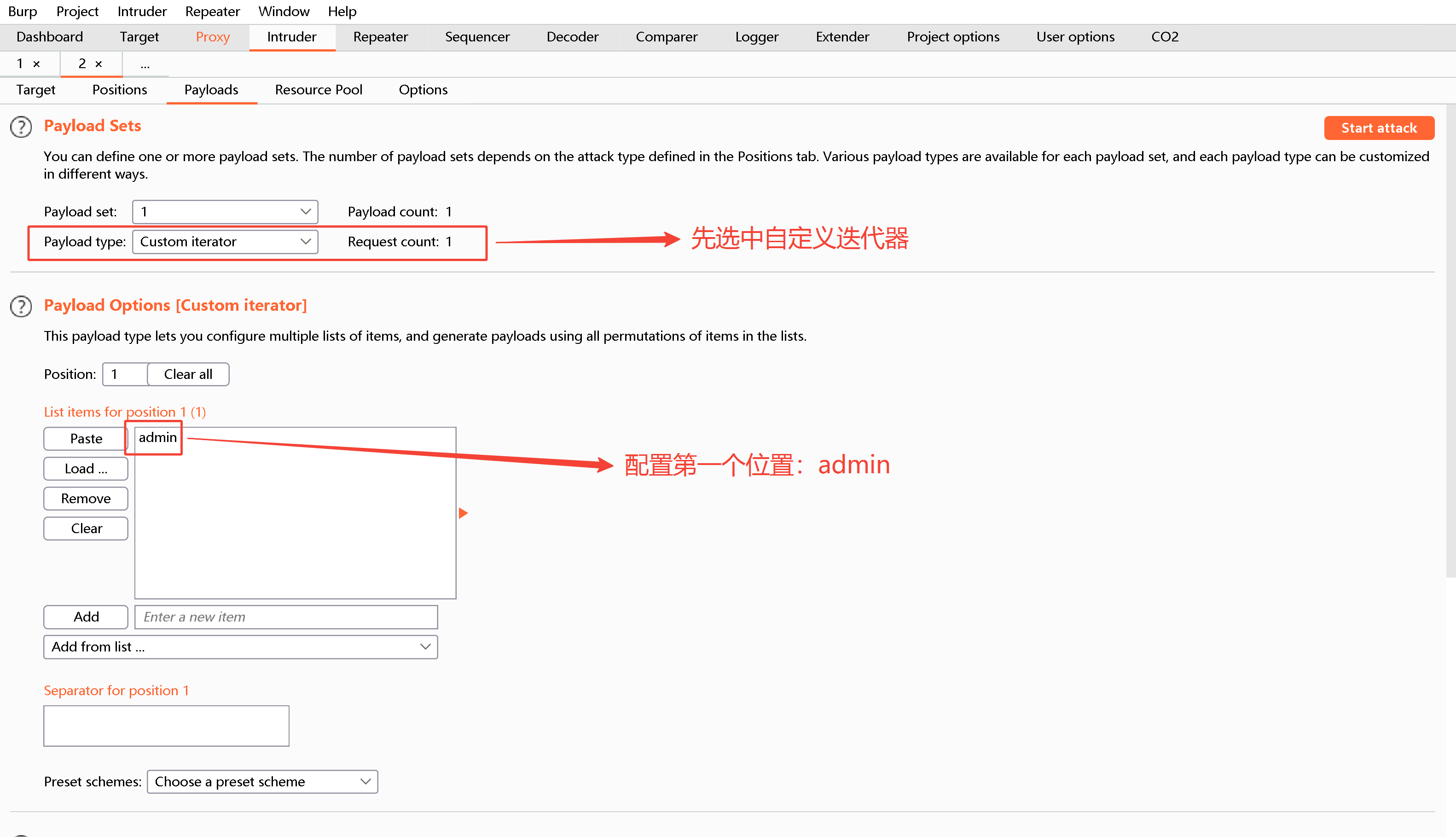The height and width of the screenshot is (837, 1456).
Task: Open the Repeater main tab
Action: click(380, 37)
